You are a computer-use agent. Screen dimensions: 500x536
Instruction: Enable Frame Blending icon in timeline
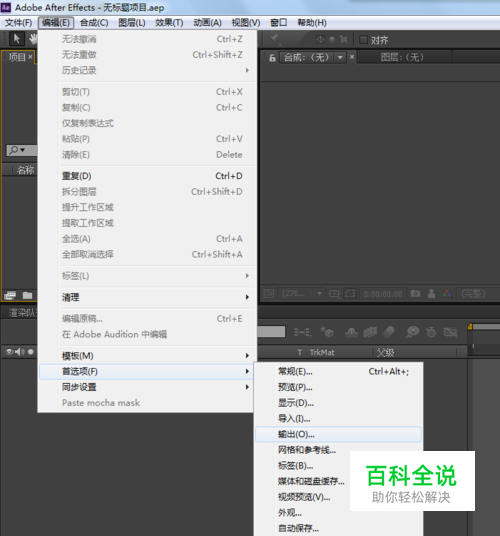pos(370,332)
